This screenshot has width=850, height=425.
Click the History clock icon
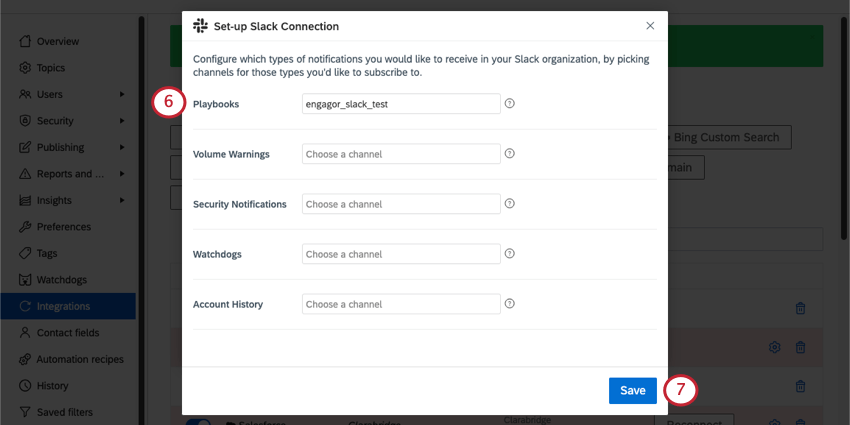pyautogui.click(x=25, y=386)
